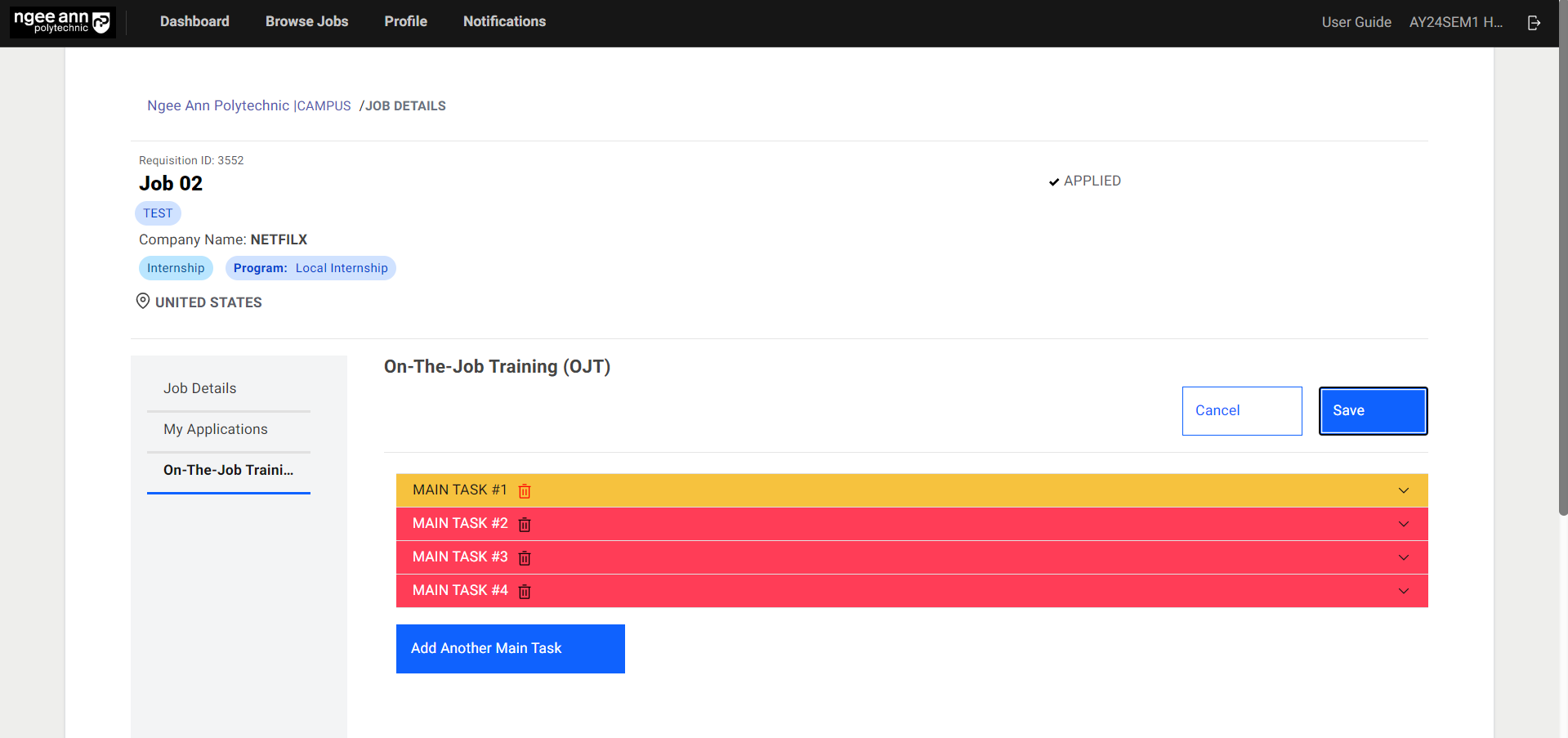Viewport: 1568px width, 738px height.
Task: Click the trash icon for Main Task #2
Action: tap(525, 525)
